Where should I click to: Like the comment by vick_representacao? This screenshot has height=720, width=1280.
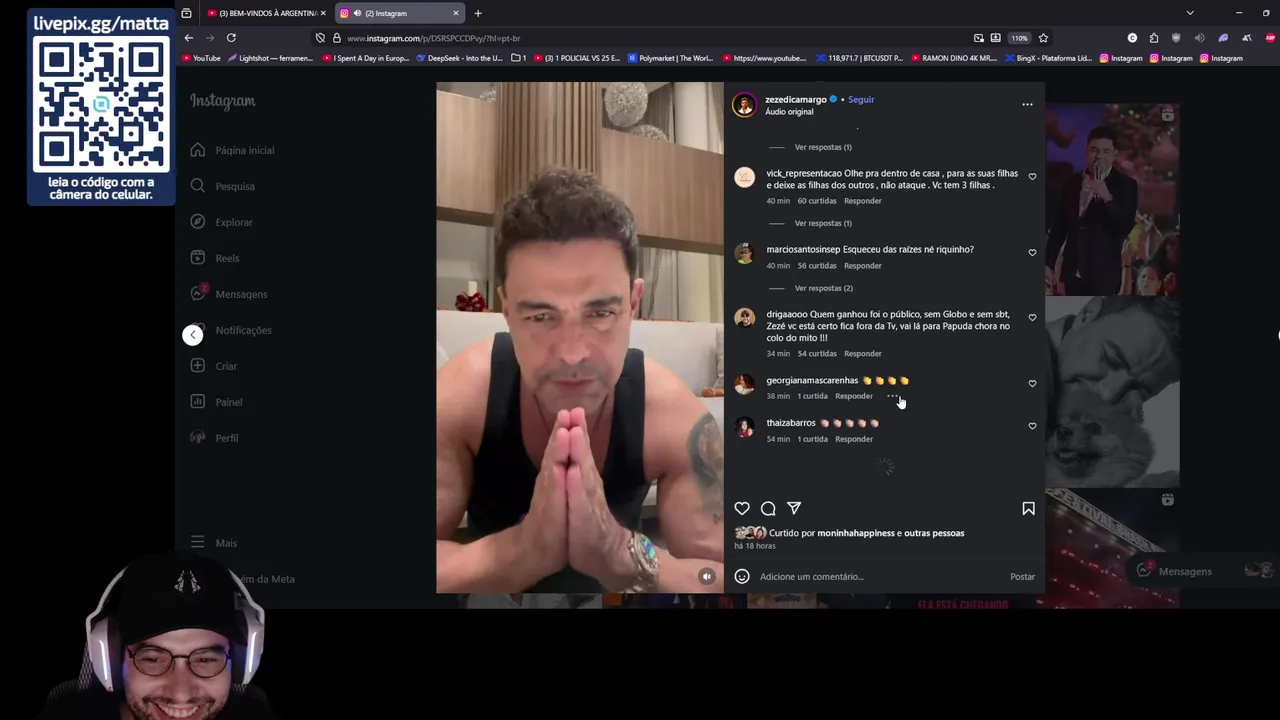click(x=1032, y=177)
